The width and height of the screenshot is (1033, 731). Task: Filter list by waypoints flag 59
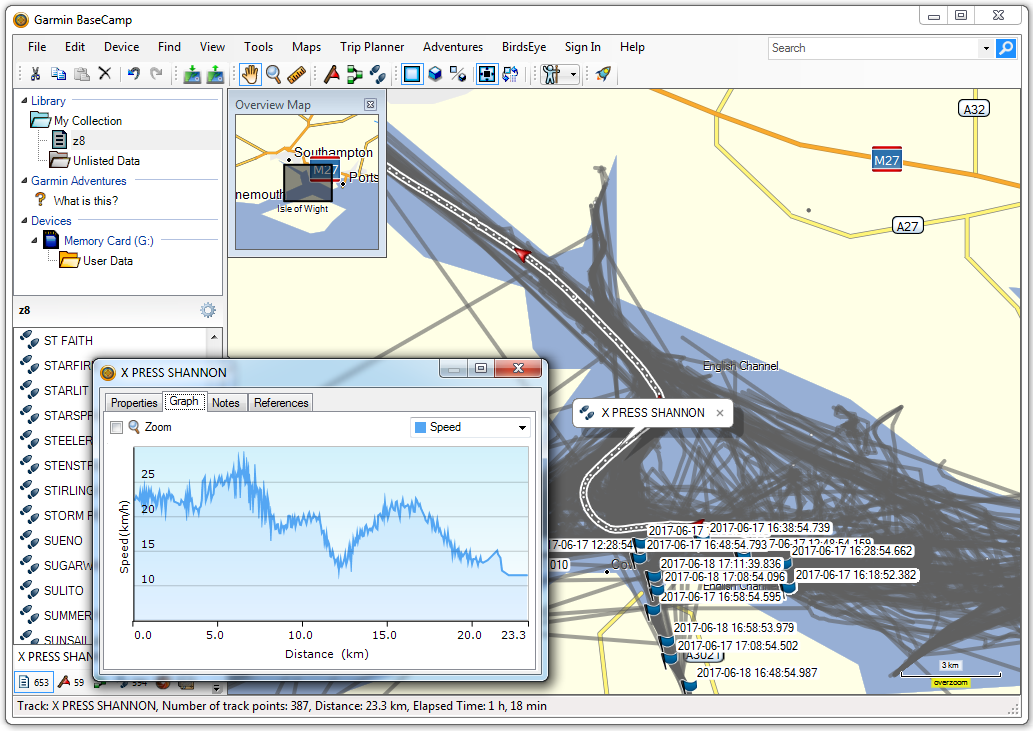coord(72,682)
